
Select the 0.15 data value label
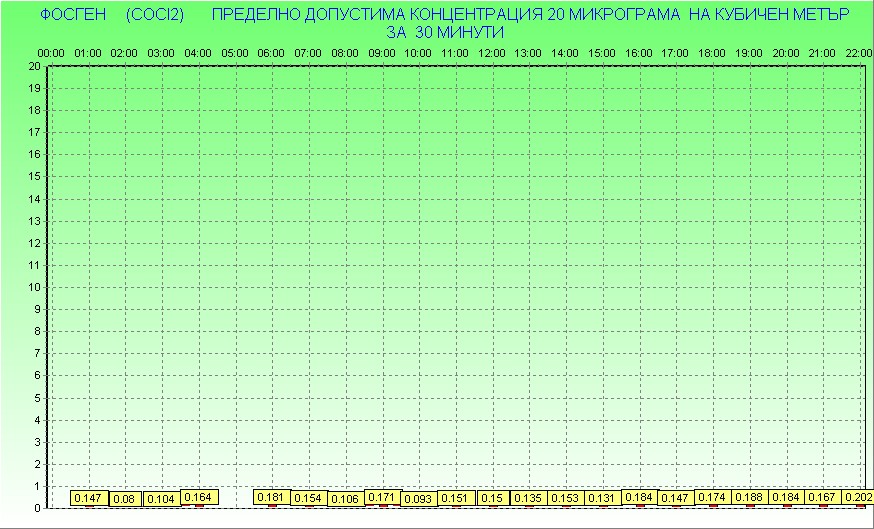[493, 498]
